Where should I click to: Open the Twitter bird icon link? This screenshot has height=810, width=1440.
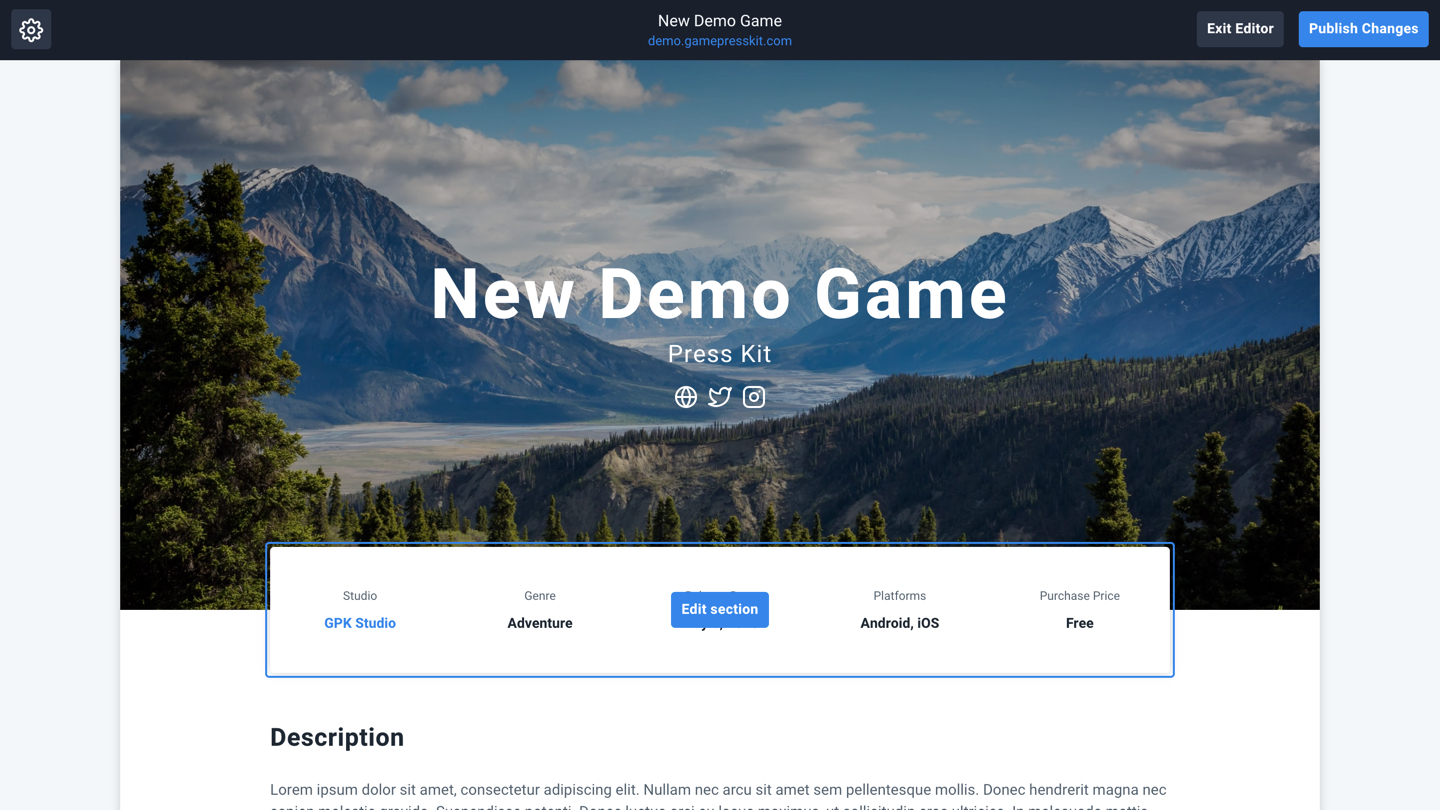[720, 397]
